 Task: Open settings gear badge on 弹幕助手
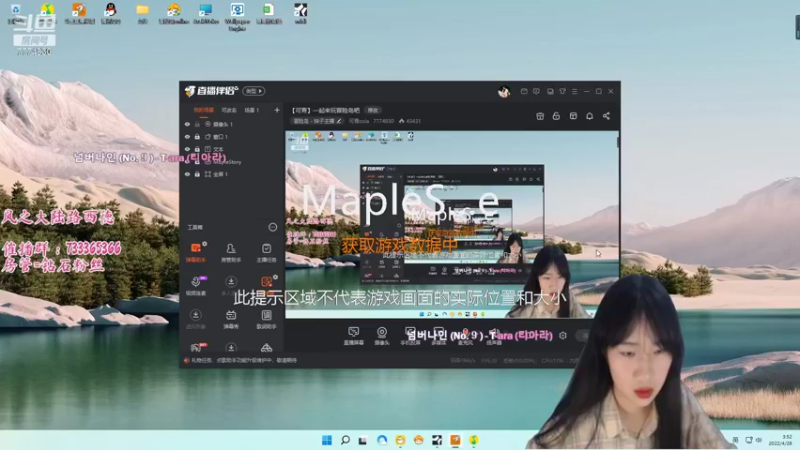[x=205, y=244]
